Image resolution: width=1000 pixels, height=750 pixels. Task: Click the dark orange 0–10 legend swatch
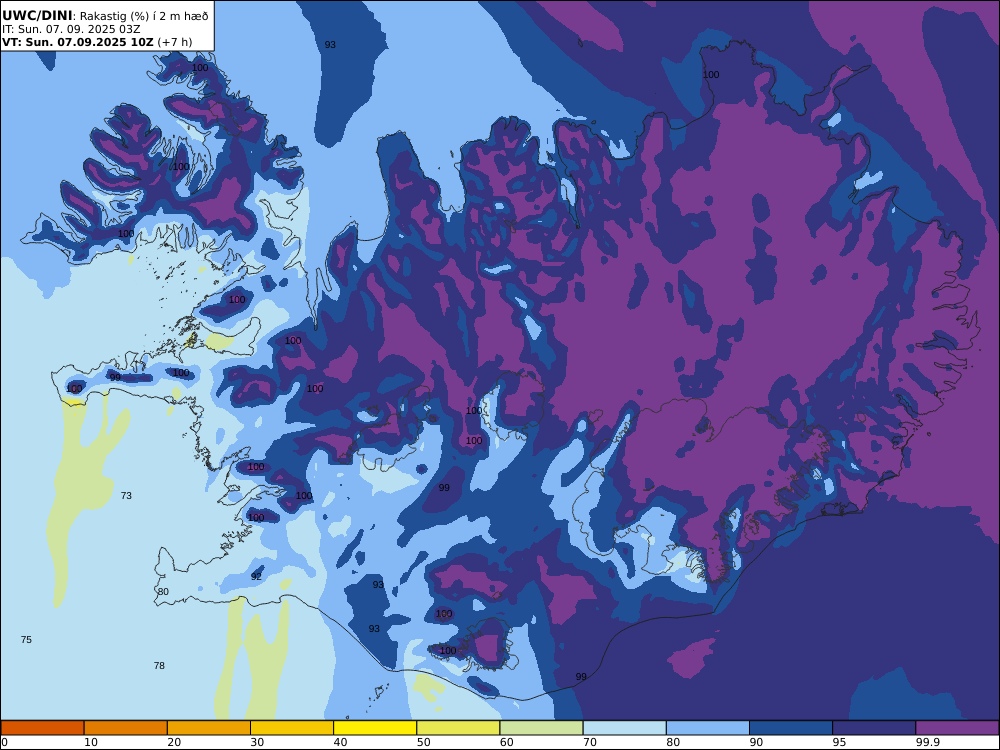coord(42,728)
